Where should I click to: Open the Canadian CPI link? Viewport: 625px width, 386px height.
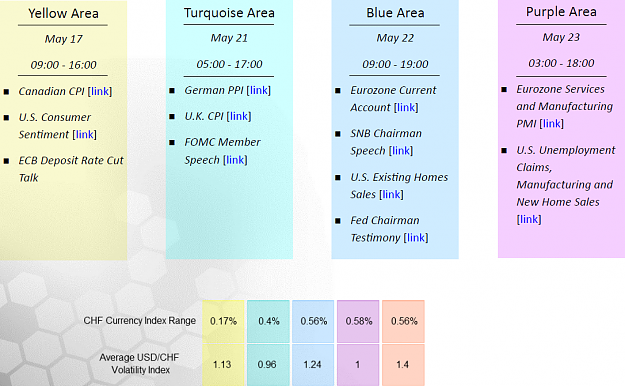(100, 91)
